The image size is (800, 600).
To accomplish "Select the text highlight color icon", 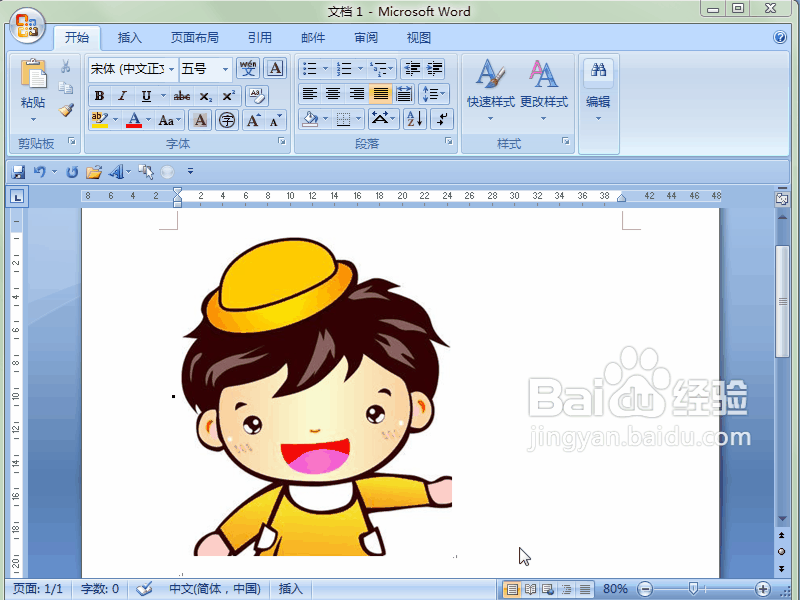I will pos(100,118).
